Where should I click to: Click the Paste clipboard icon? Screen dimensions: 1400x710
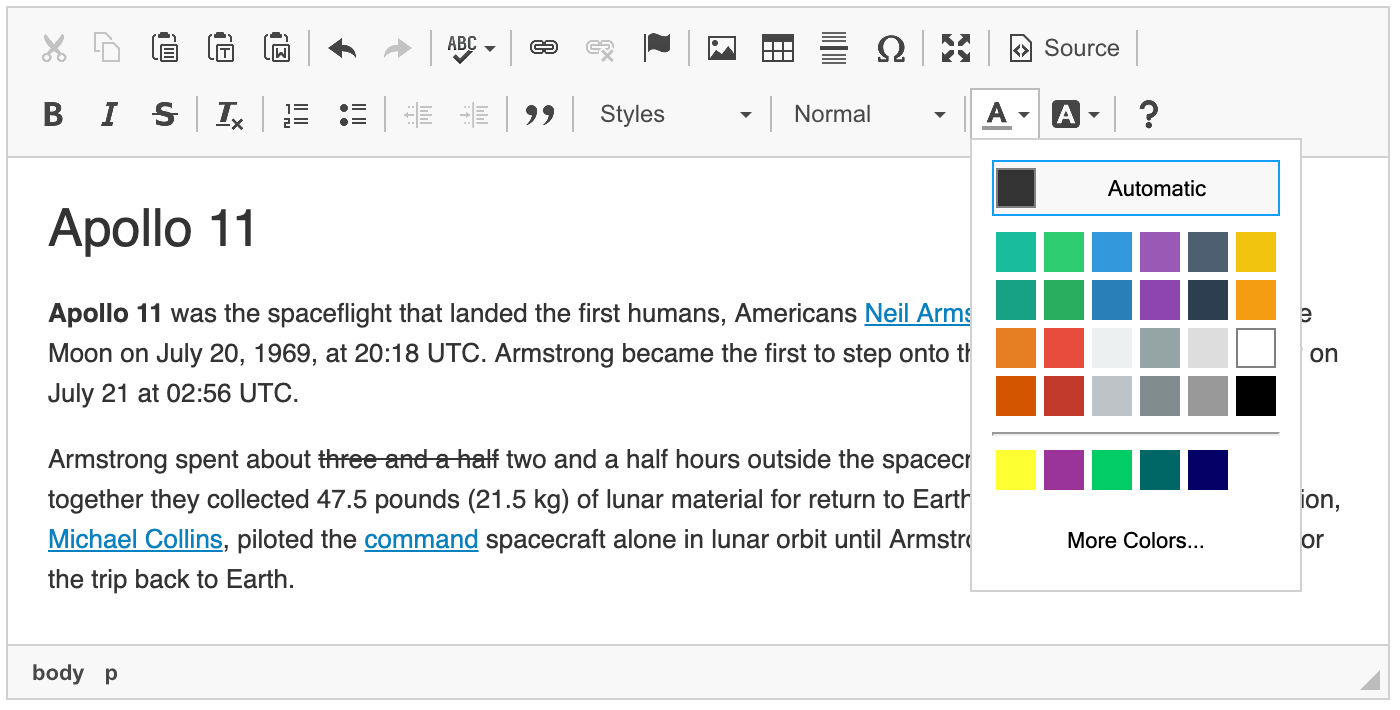coord(165,48)
